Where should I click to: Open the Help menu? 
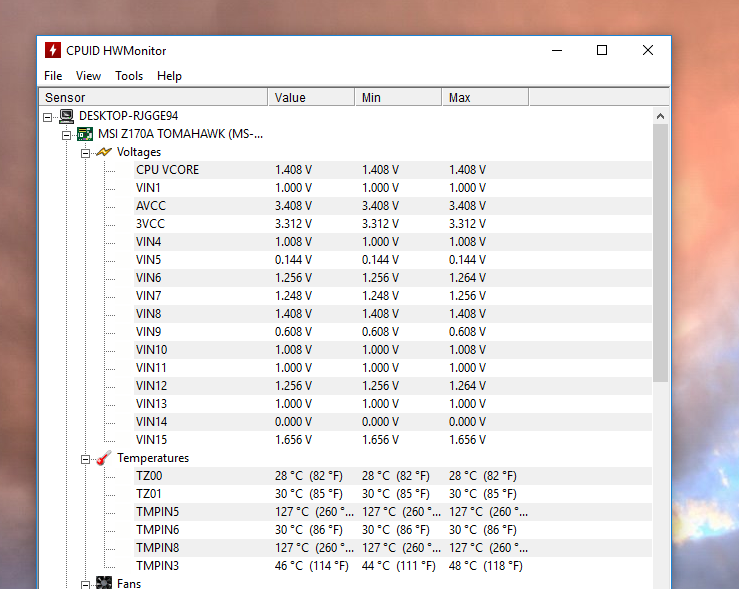169,76
